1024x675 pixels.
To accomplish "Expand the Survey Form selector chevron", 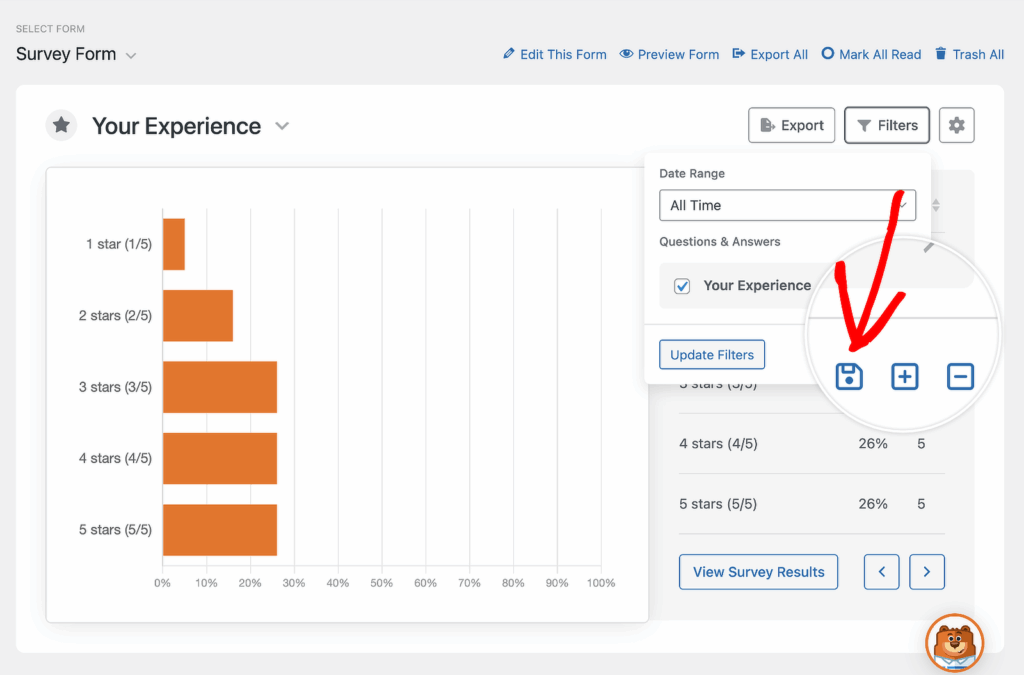I will tap(131, 55).
